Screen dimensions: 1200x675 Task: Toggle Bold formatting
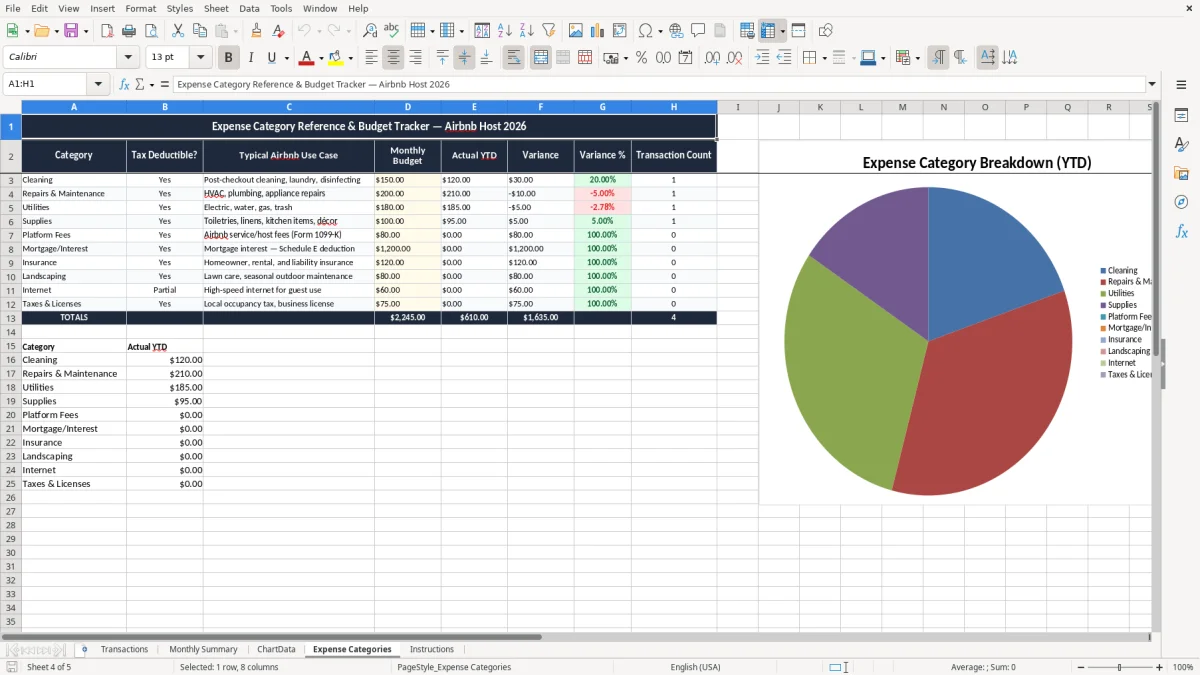tap(229, 58)
